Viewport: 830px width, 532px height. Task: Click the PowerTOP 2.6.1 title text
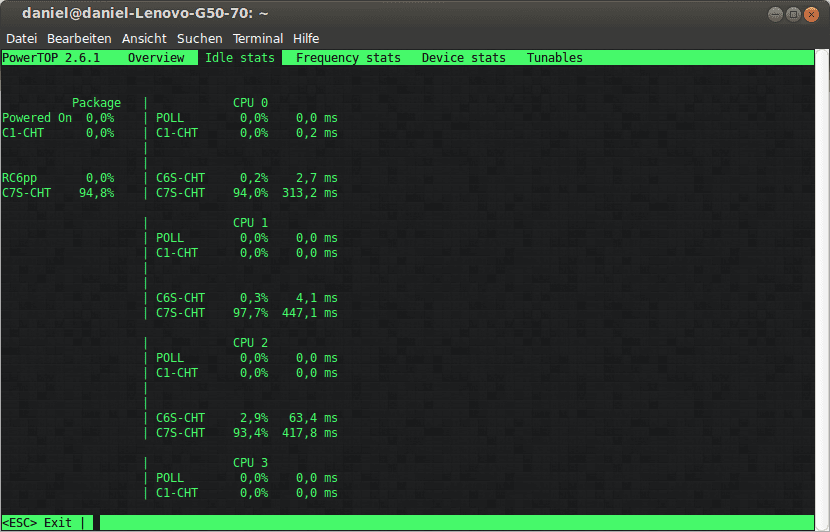[x=51, y=58]
